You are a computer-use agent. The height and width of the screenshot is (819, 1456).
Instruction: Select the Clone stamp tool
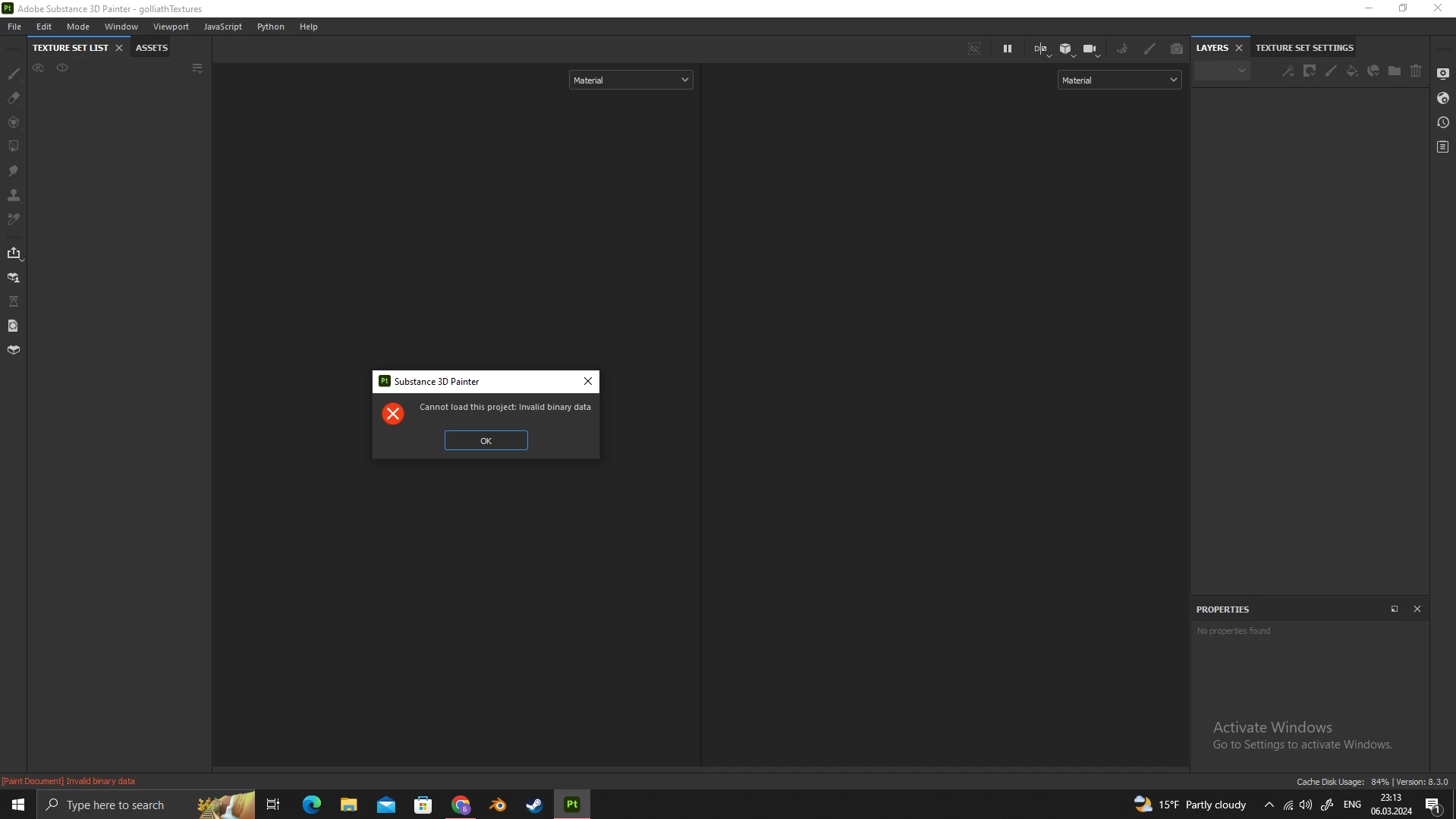[x=14, y=195]
